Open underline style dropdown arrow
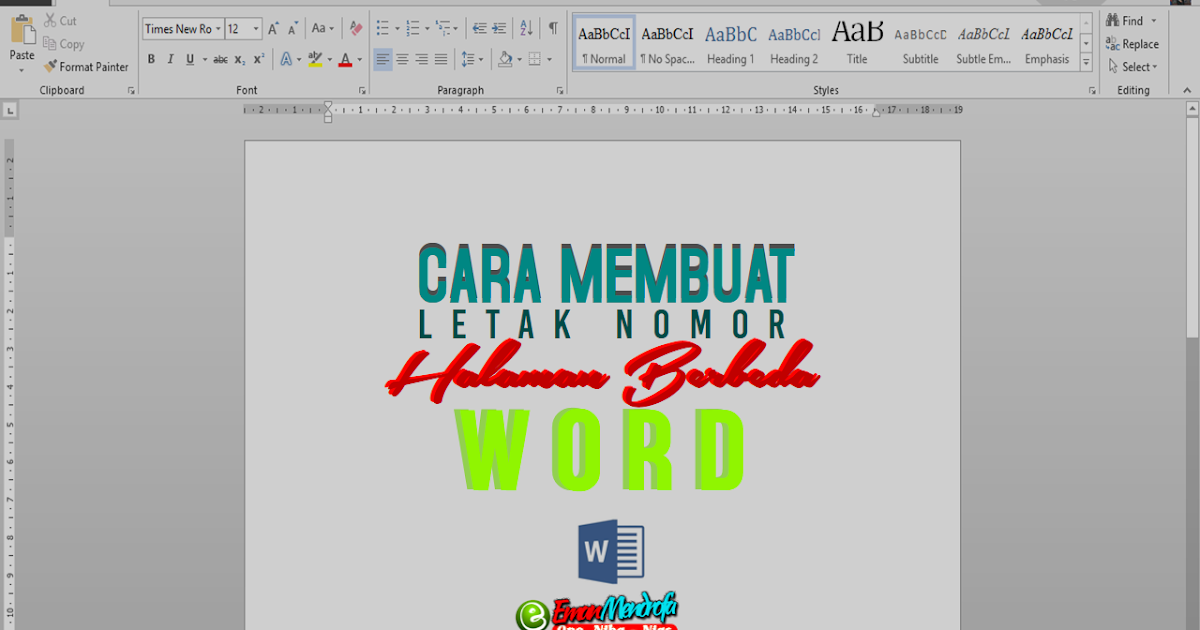Screen dimensions: 1200x630 pos(204,60)
